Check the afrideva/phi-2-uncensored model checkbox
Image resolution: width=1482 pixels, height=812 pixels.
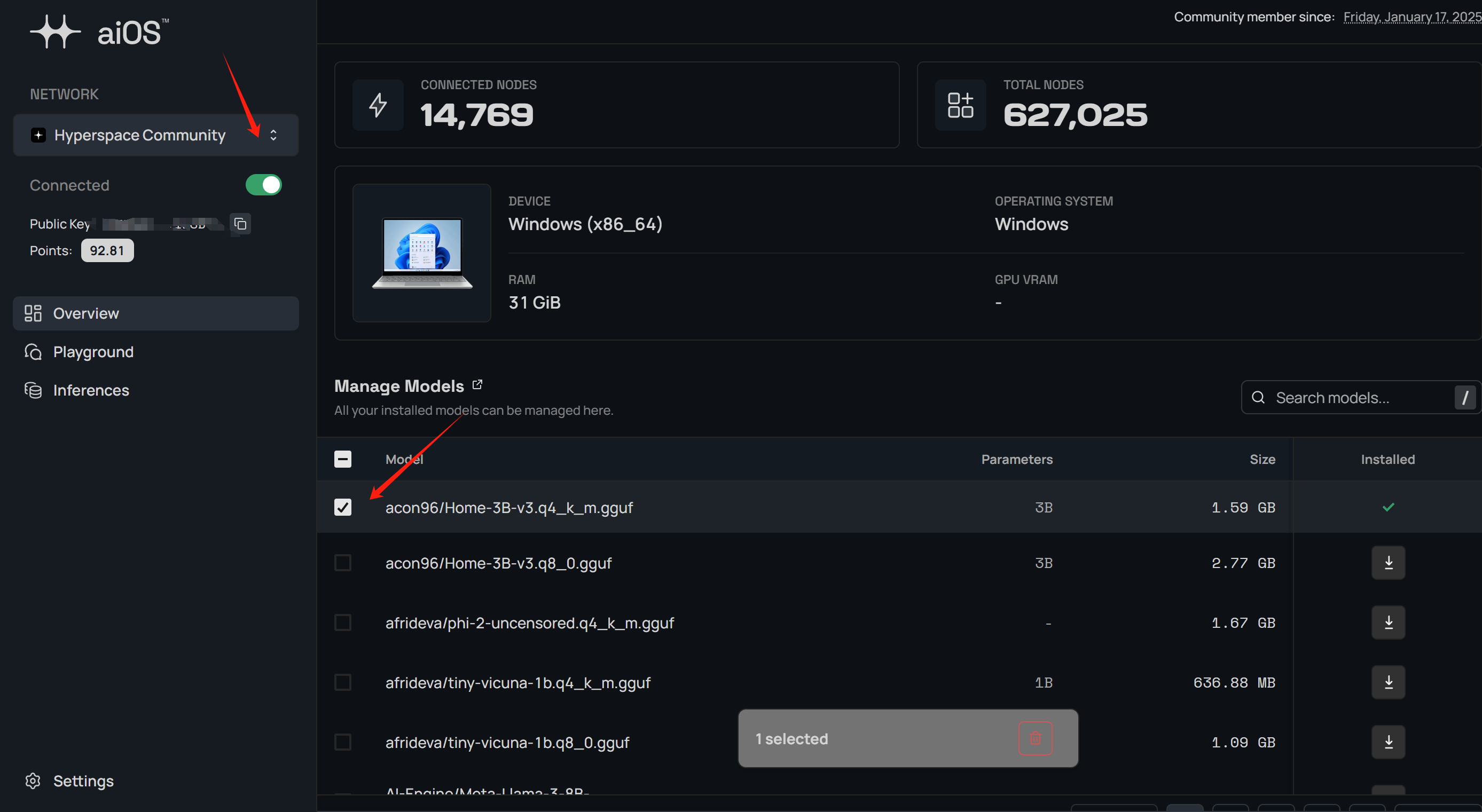point(343,623)
